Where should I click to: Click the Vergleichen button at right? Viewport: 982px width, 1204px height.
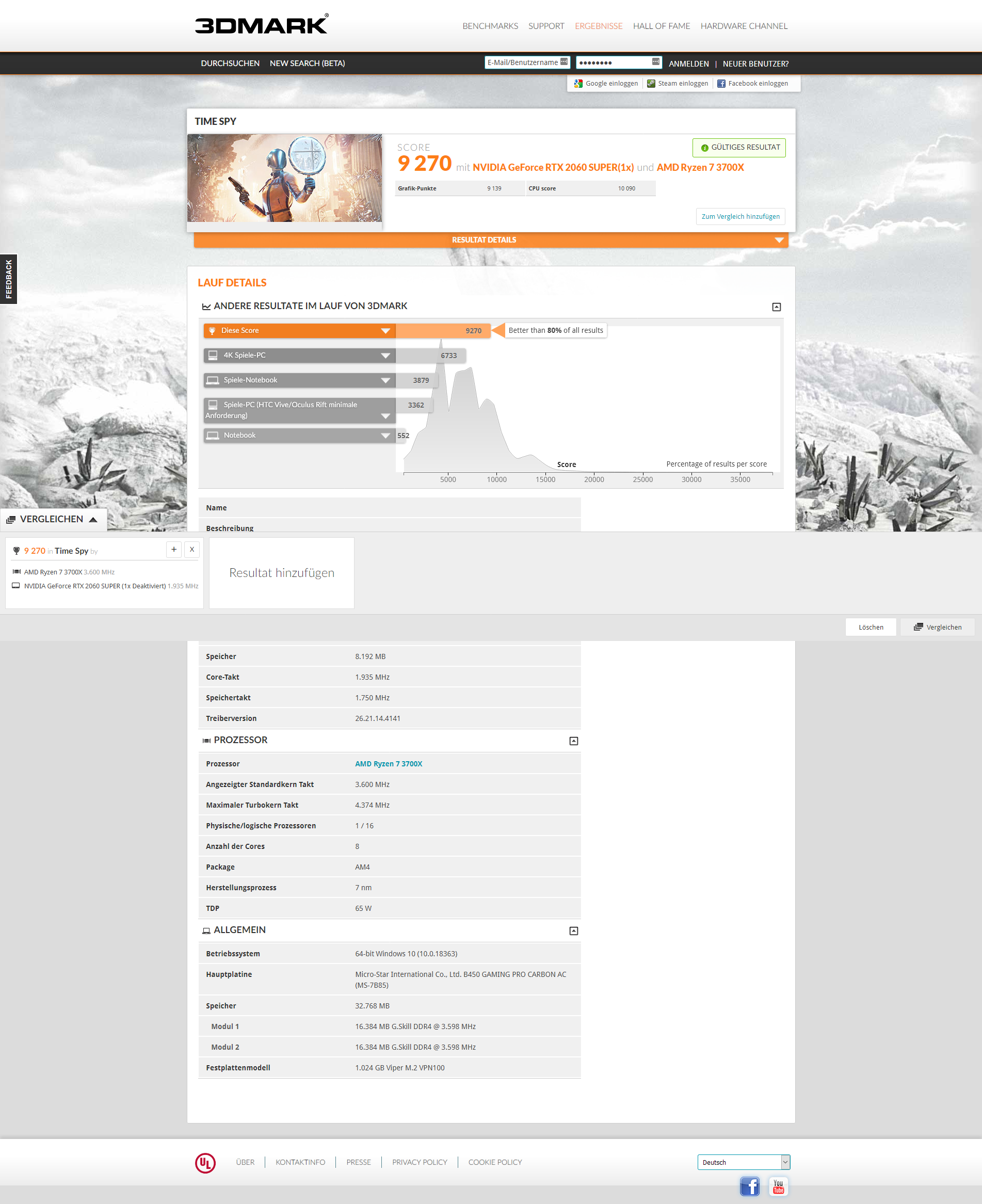(937, 627)
